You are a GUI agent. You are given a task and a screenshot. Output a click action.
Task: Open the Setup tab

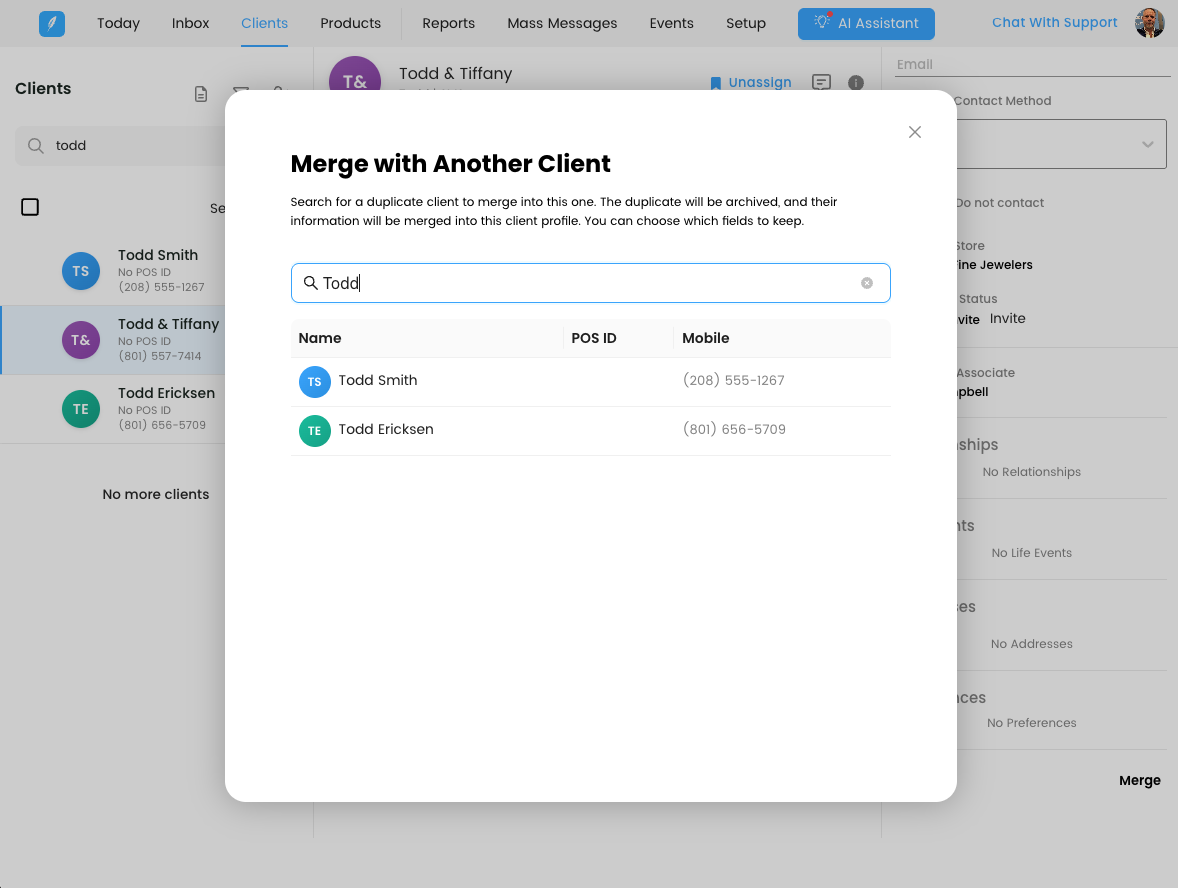coord(746,23)
